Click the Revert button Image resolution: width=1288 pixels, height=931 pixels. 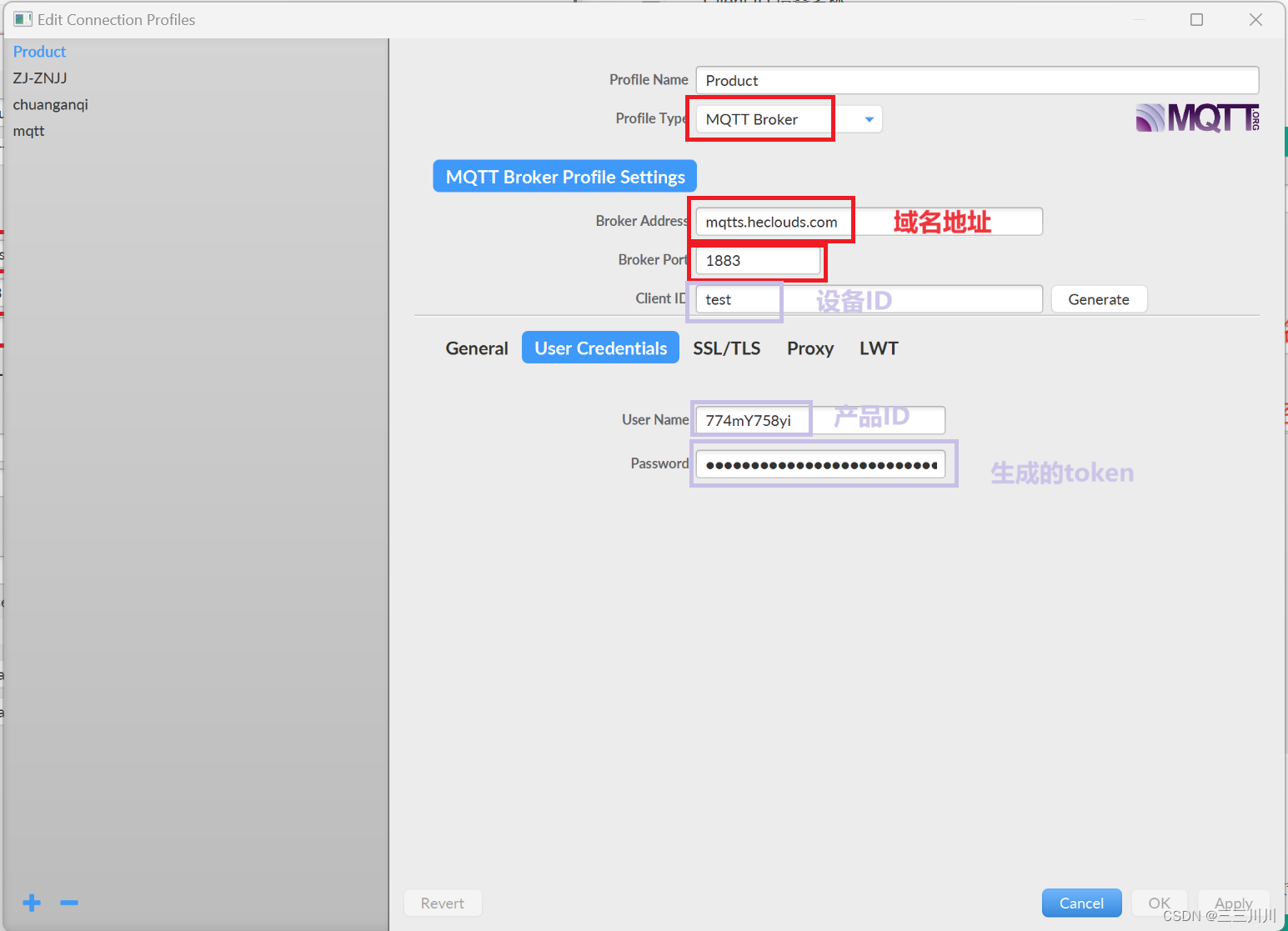coord(443,903)
